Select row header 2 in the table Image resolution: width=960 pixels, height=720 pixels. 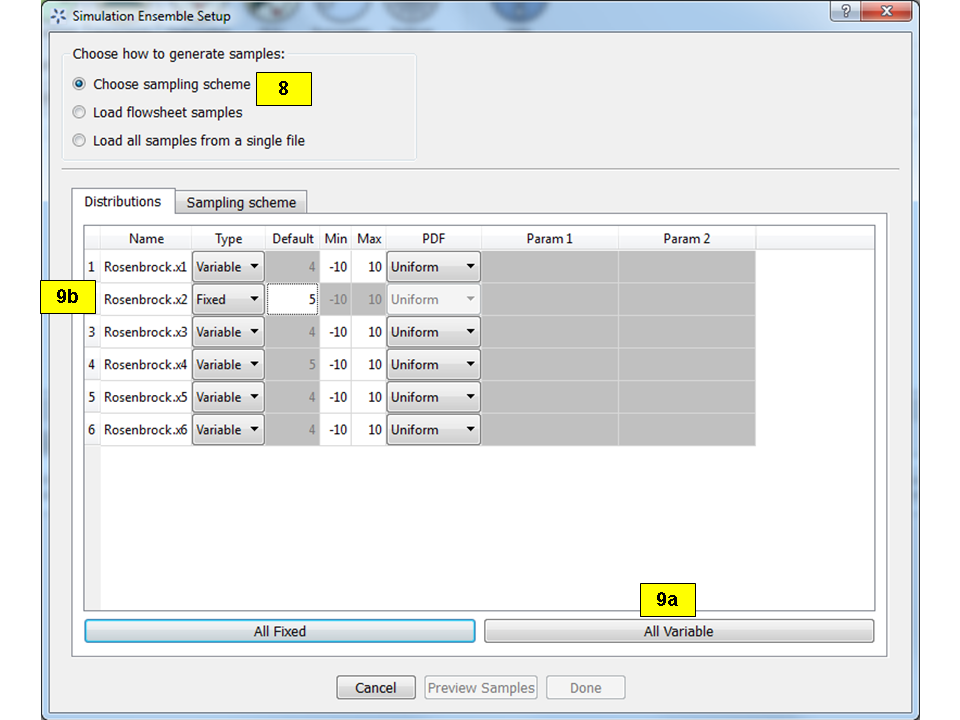click(x=91, y=298)
